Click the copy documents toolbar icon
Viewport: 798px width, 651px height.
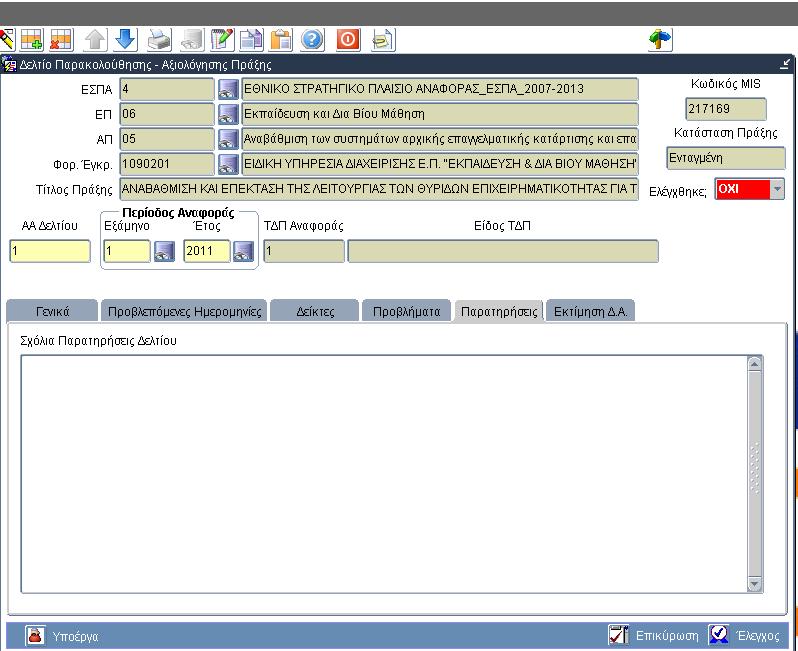251,39
